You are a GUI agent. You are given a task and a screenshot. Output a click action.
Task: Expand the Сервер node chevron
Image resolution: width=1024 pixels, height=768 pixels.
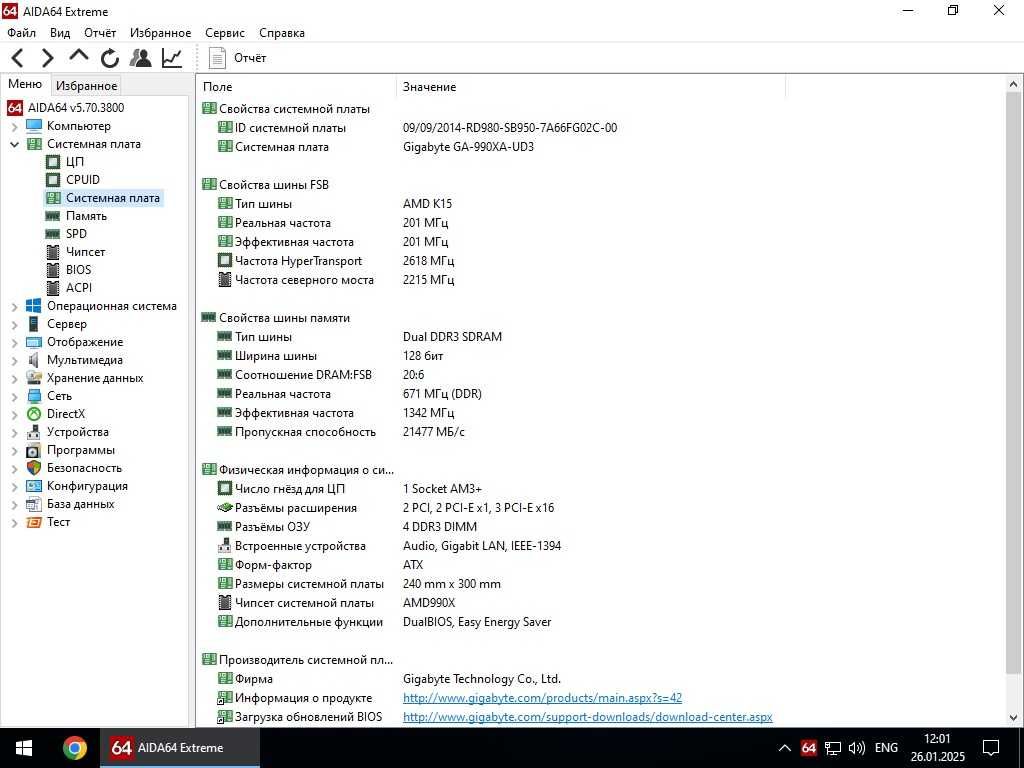tap(14, 324)
